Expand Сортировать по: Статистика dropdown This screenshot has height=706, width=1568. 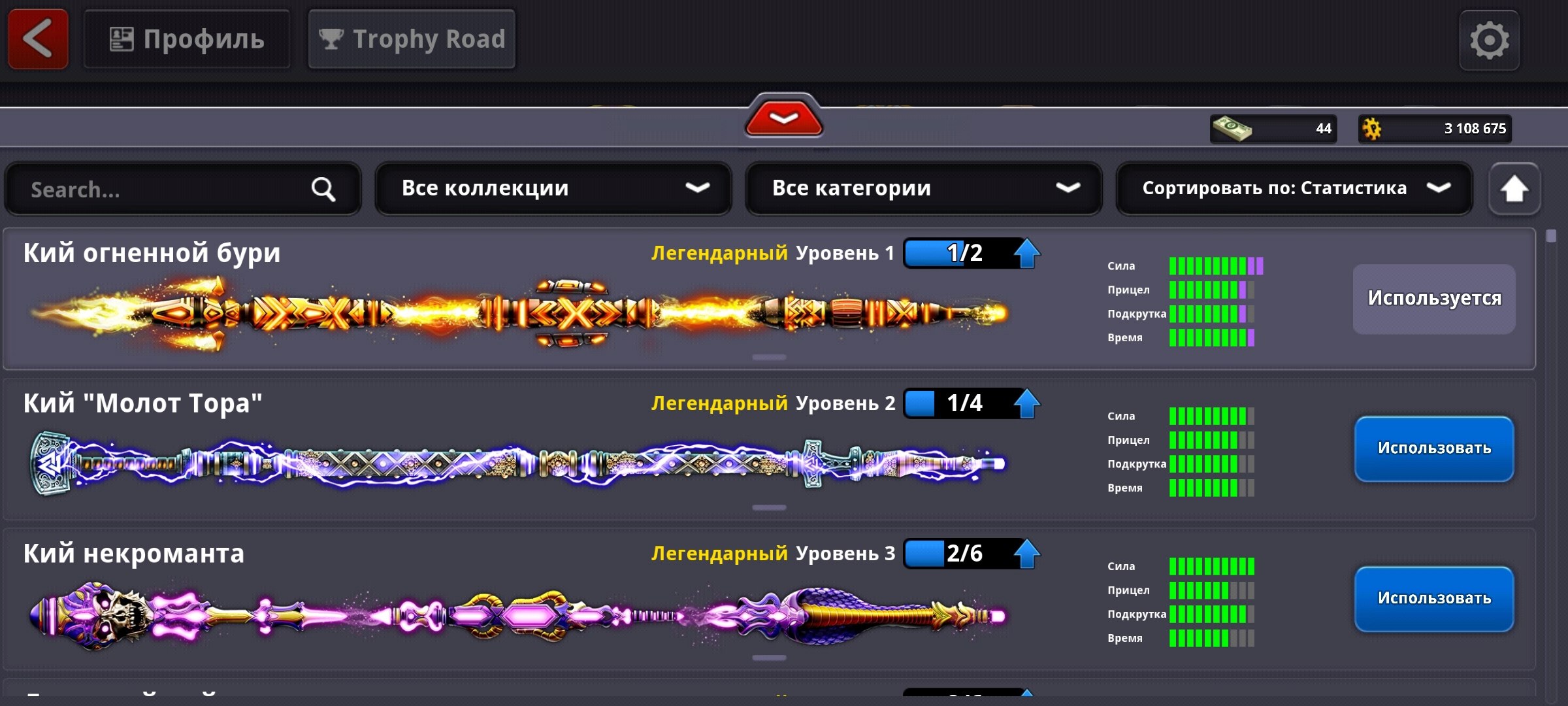pos(1294,189)
